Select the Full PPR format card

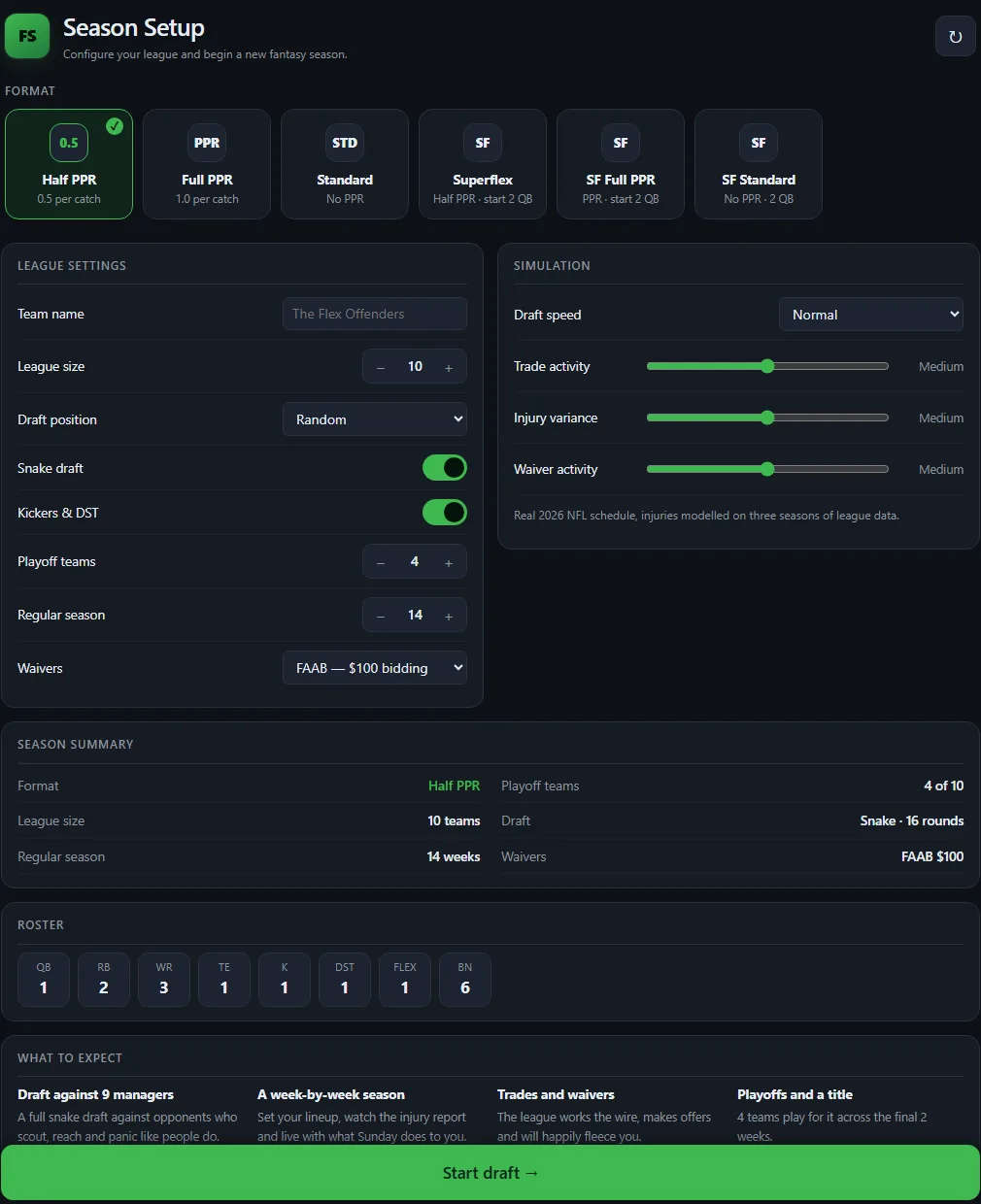(x=207, y=164)
